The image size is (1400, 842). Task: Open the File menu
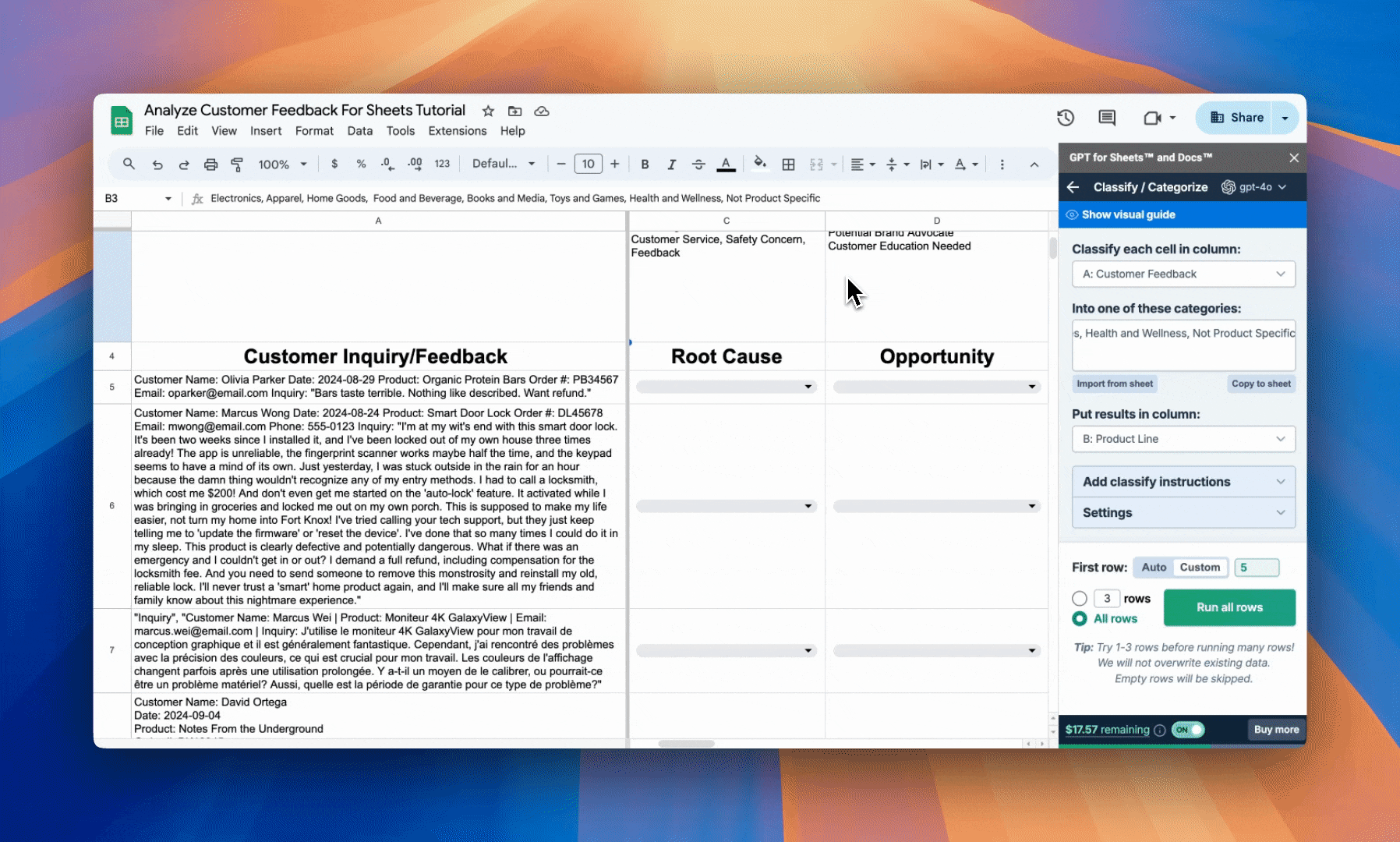pos(154,131)
